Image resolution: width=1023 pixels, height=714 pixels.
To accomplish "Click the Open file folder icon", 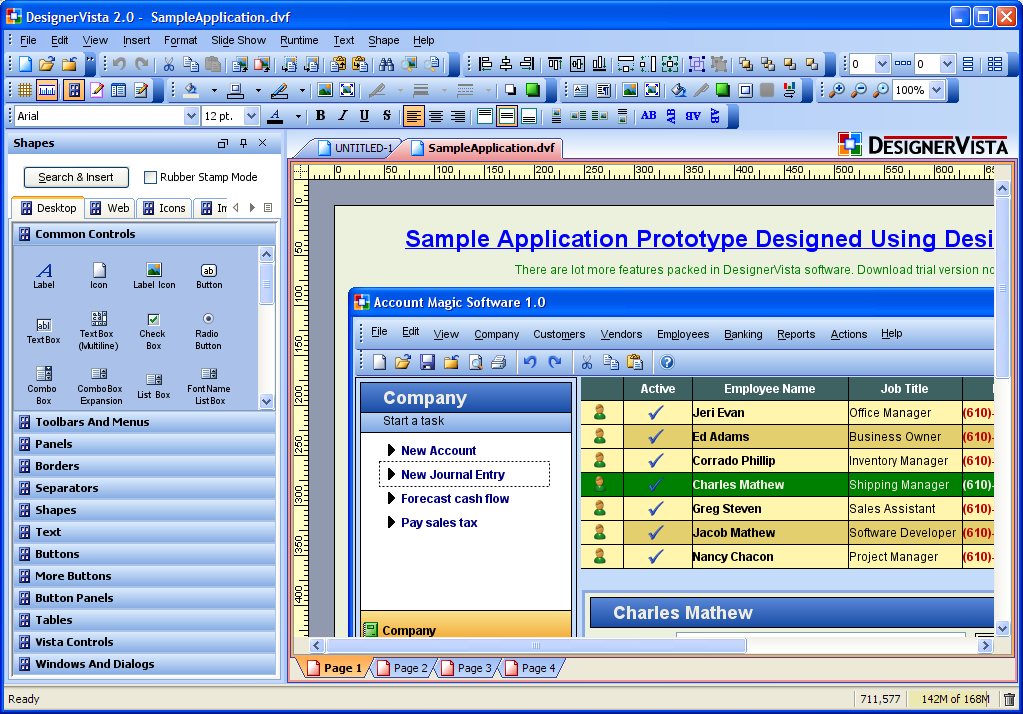I will point(46,64).
